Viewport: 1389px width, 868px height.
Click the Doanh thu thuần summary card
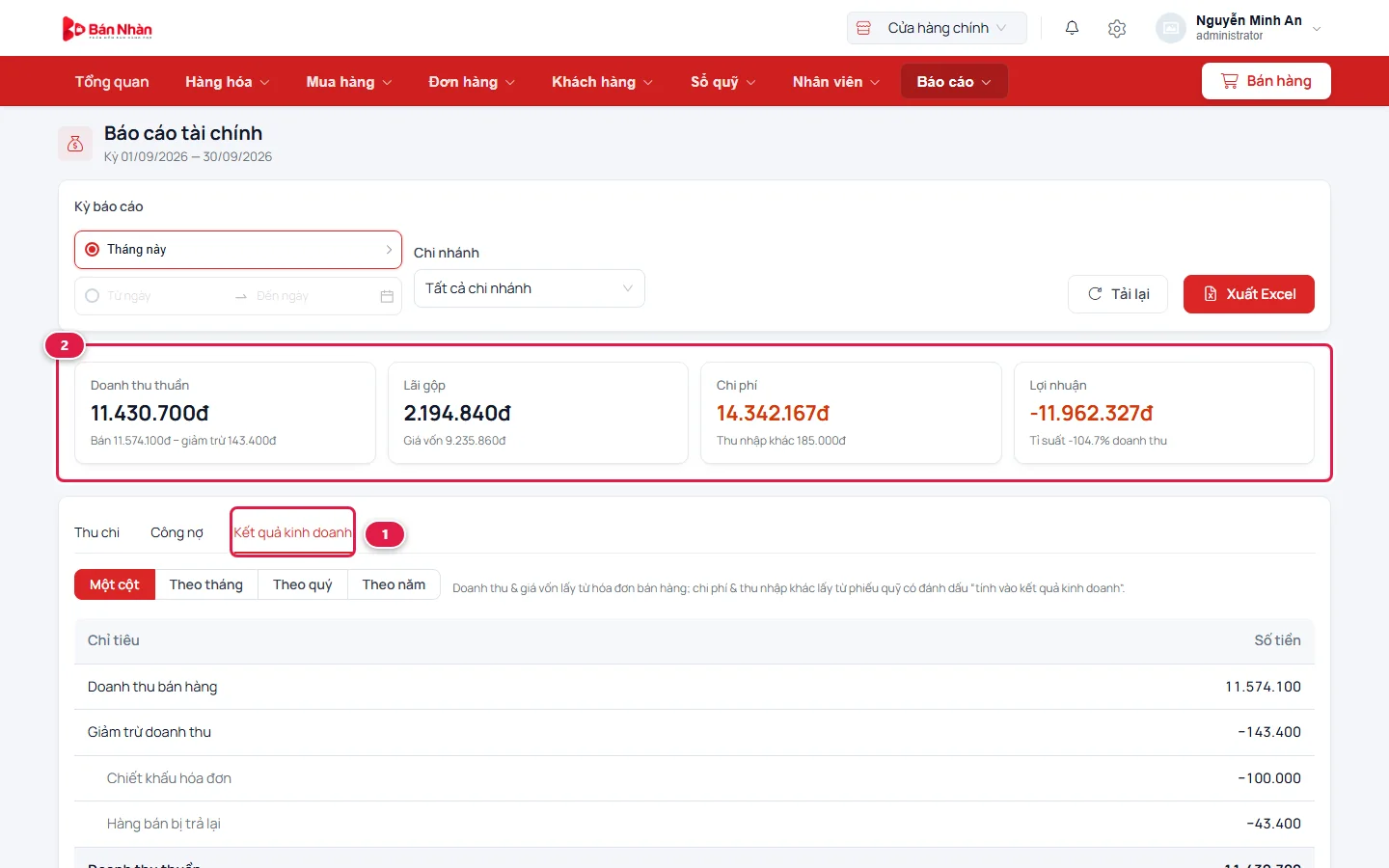click(x=225, y=413)
